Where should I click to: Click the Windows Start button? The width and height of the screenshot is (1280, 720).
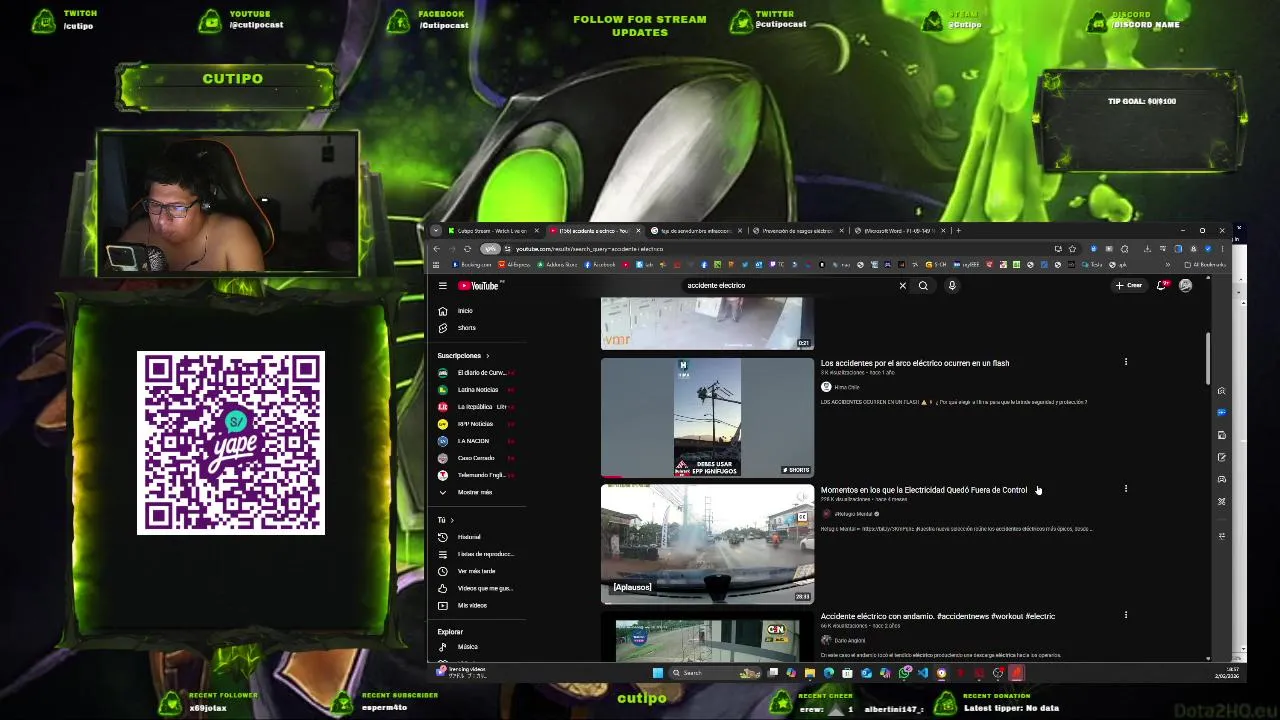[x=657, y=673]
